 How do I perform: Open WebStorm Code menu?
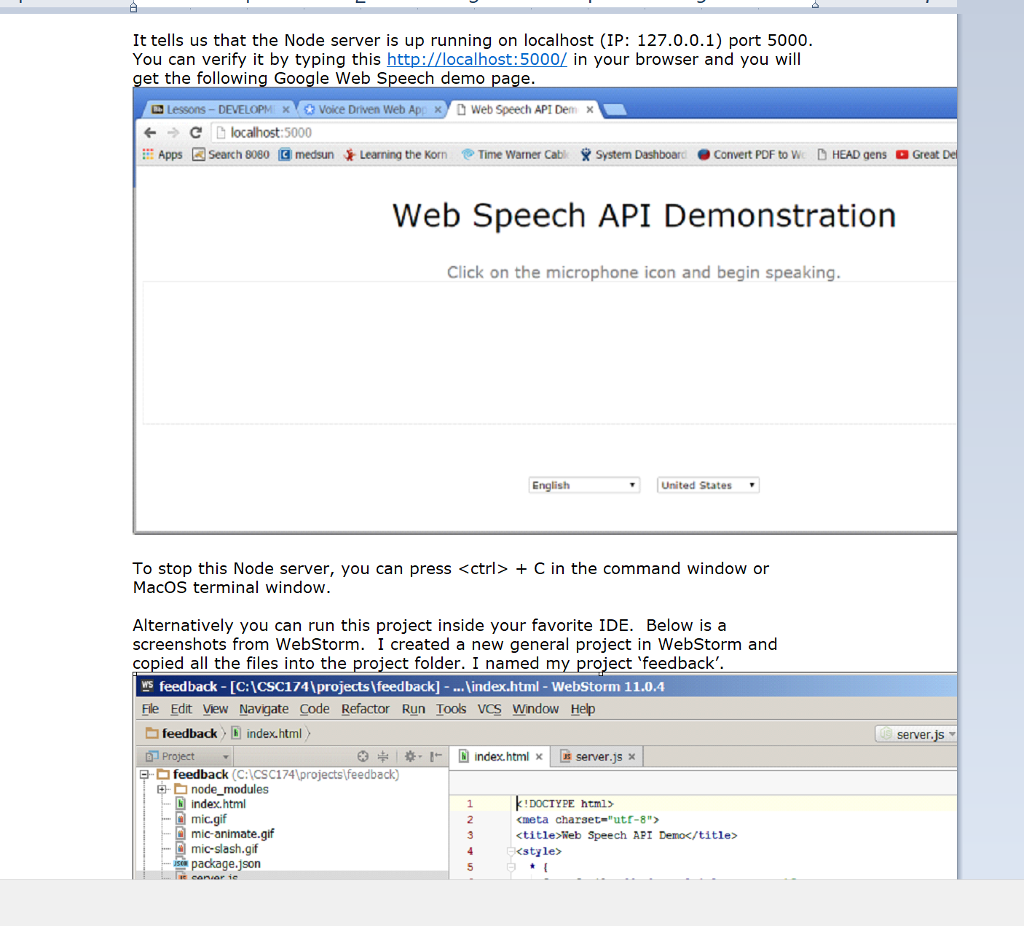[x=314, y=709]
